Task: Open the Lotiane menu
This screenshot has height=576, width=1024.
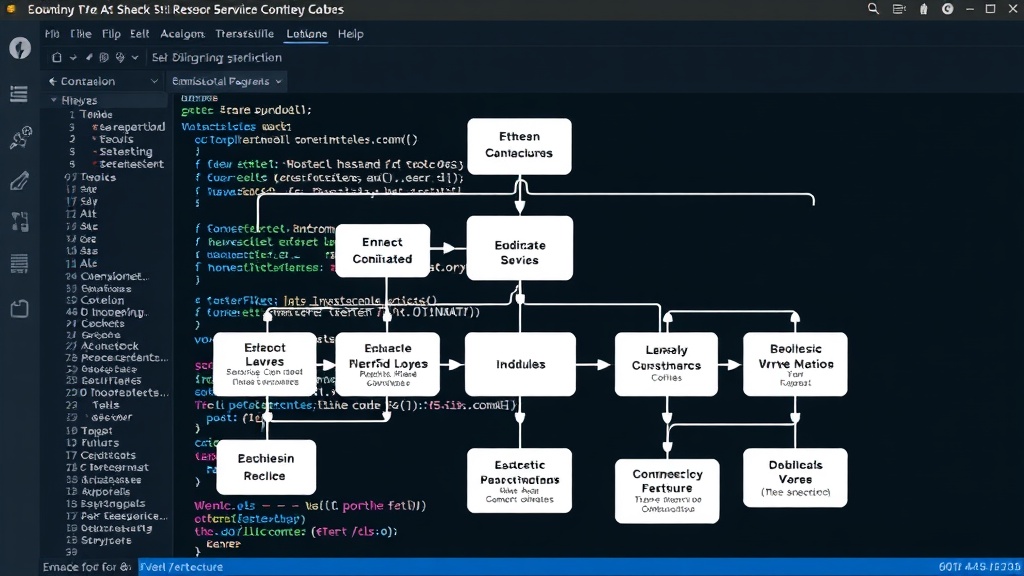Action: tap(306, 34)
